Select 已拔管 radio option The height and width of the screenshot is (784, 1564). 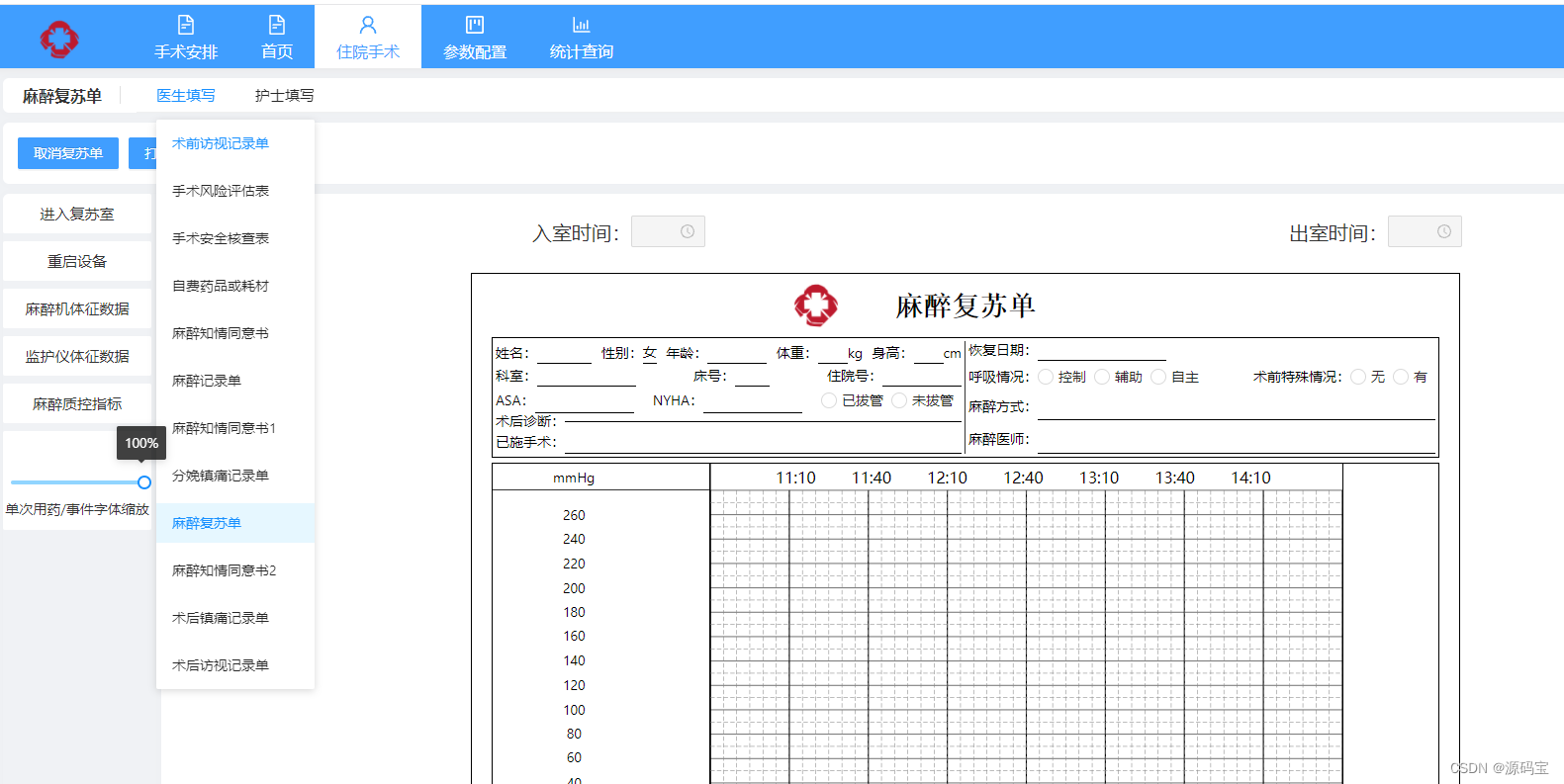[x=829, y=400]
